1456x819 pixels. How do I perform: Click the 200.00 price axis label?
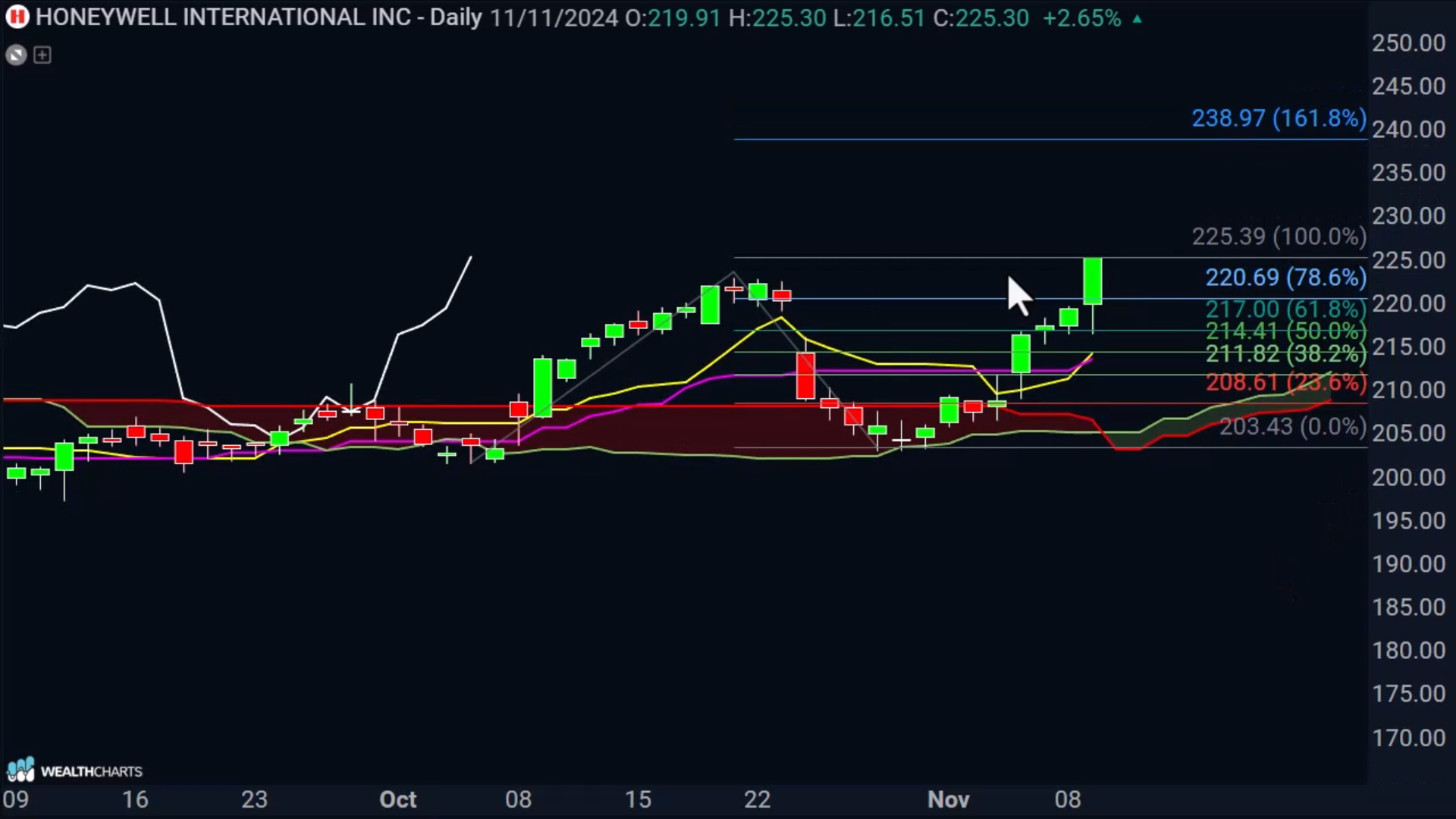click(1408, 477)
